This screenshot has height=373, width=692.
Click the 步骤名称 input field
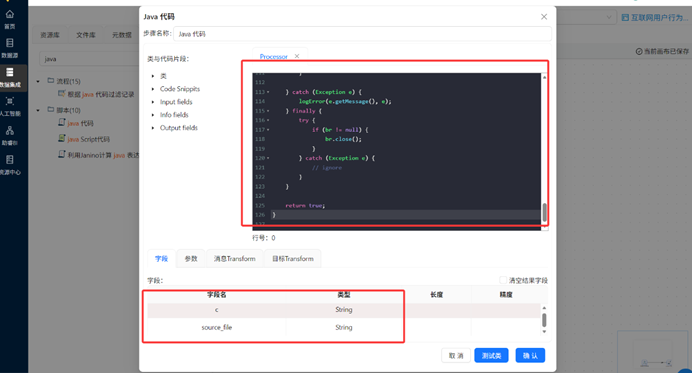pyautogui.click(x=362, y=34)
